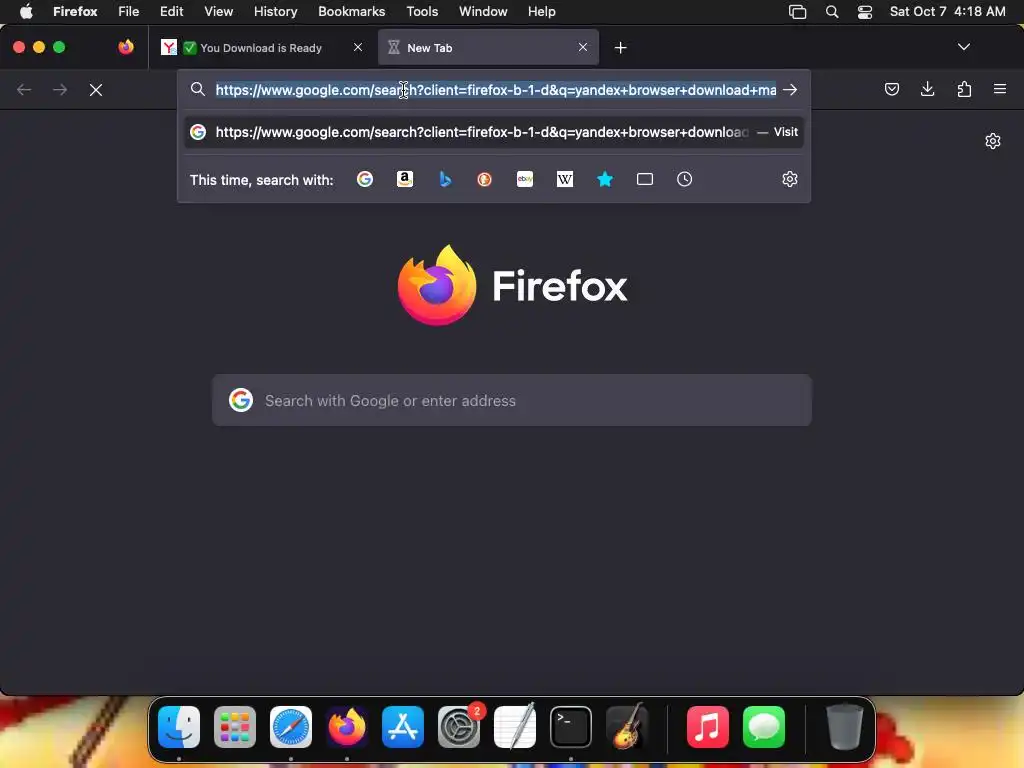This screenshot has width=1024, height=768.
Task: Click the date and time in menu bar
Action: coord(948,11)
